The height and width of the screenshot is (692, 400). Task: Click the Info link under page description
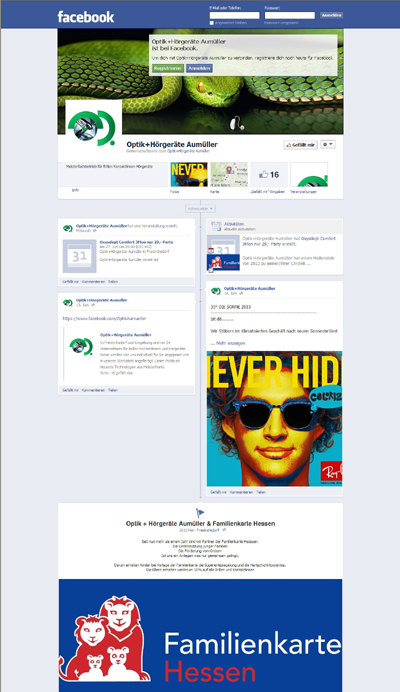click(x=75, y=190)
